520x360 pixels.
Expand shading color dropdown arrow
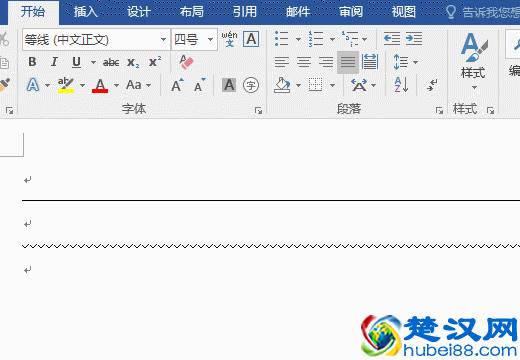click(298, 86)
